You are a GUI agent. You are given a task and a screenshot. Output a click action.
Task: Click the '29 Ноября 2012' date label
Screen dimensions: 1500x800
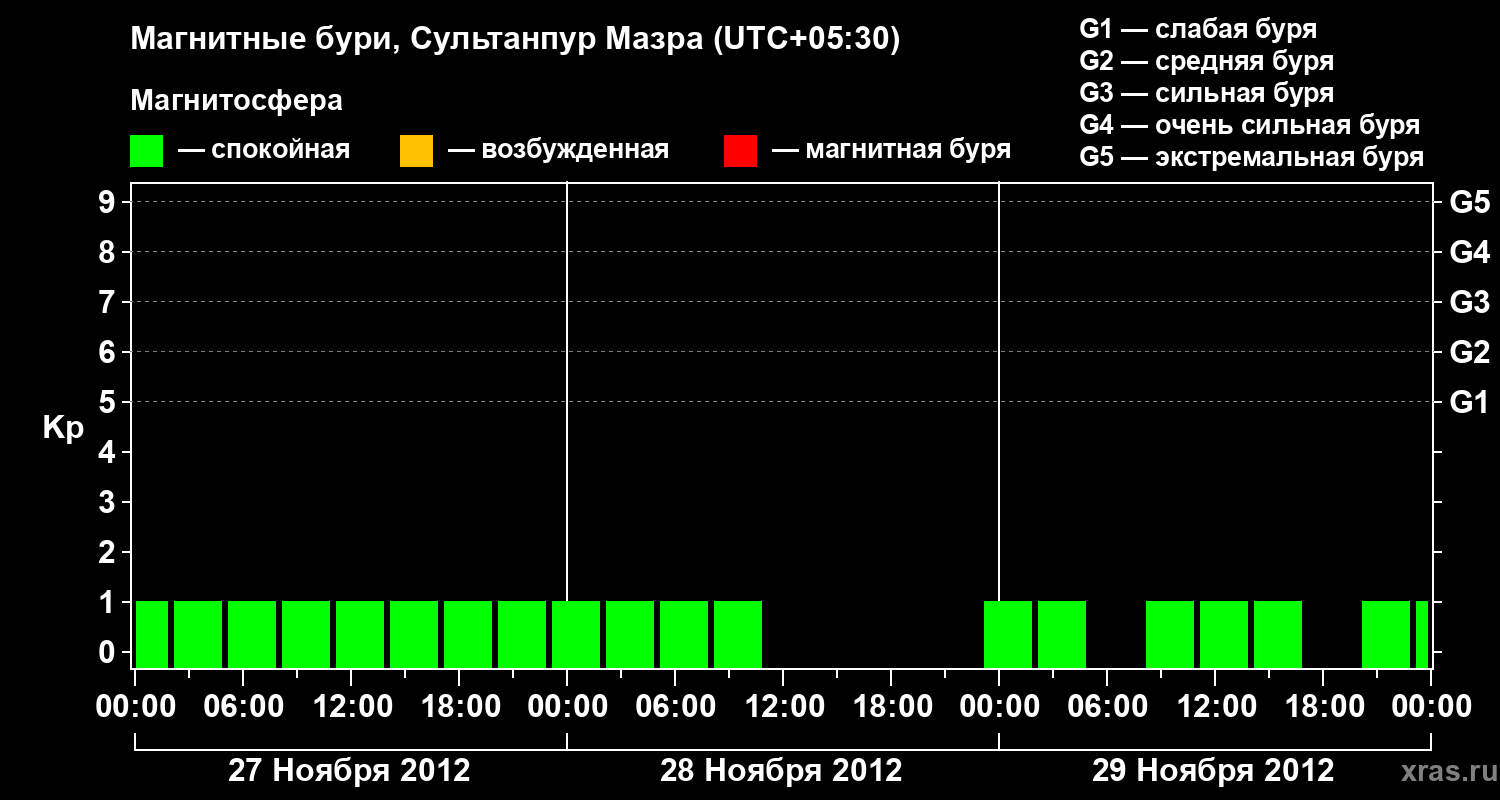point(1213,770)
